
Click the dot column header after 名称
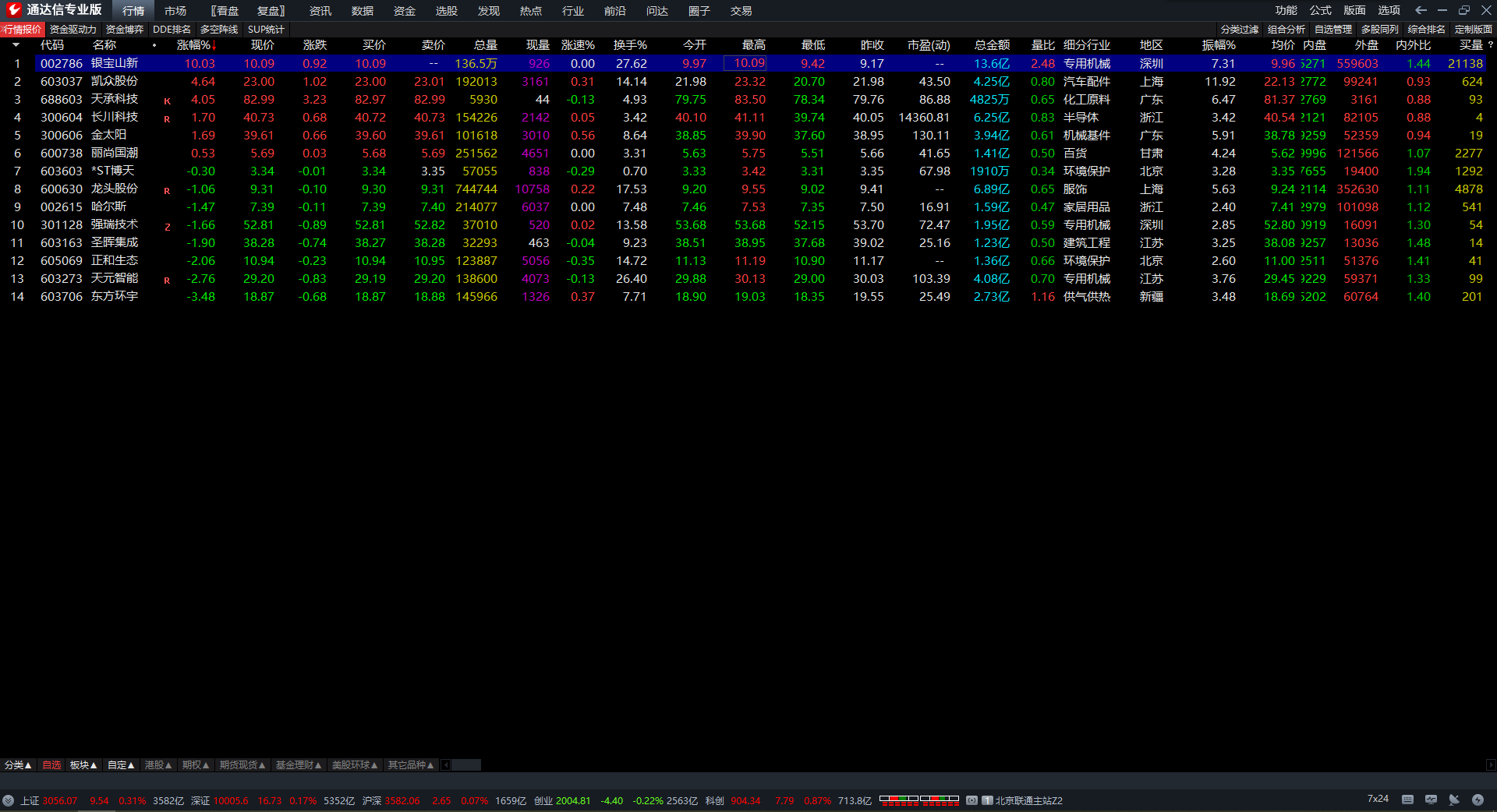(x=154, y=45)
